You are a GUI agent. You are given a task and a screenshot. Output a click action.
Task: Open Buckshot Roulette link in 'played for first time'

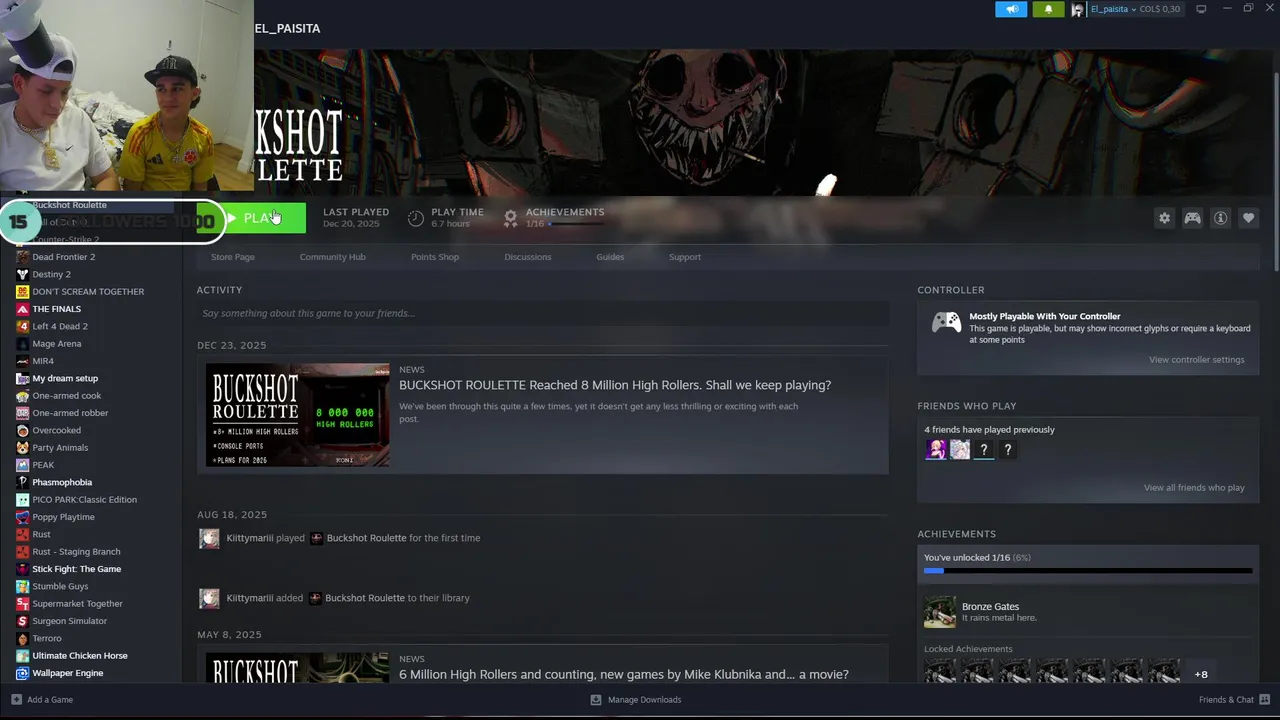click(366, 538)
